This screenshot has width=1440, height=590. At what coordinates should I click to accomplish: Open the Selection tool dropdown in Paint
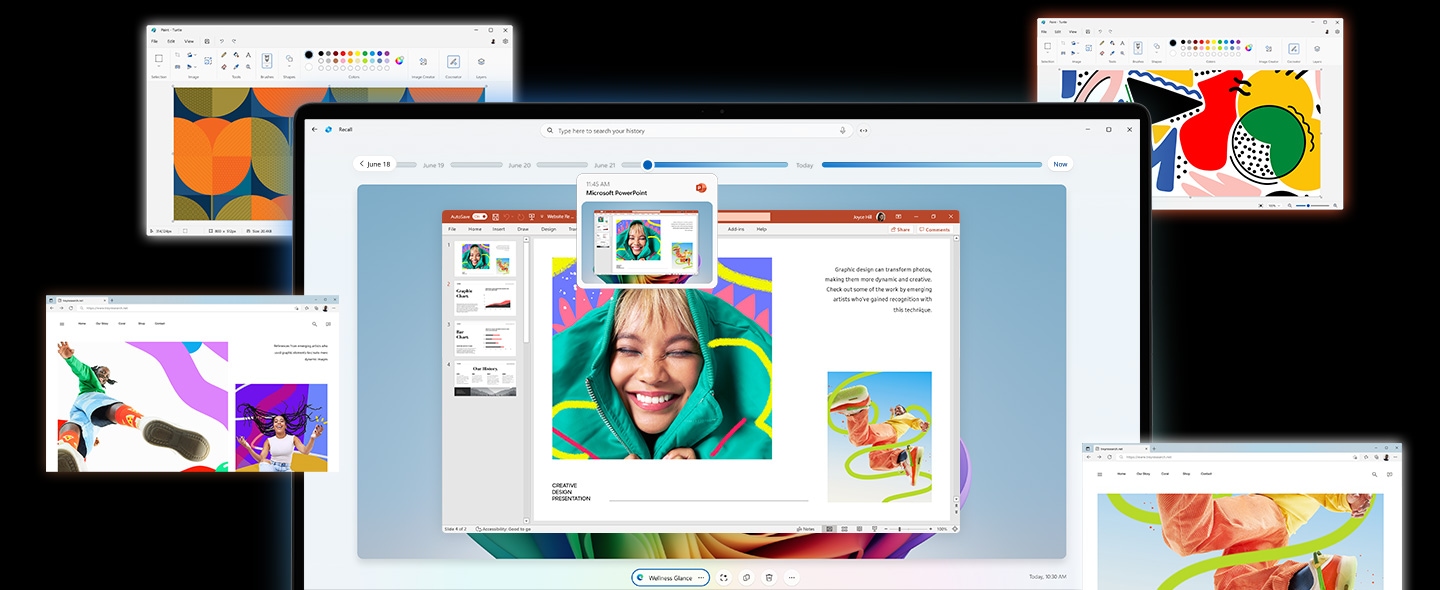tap(159, 65)
